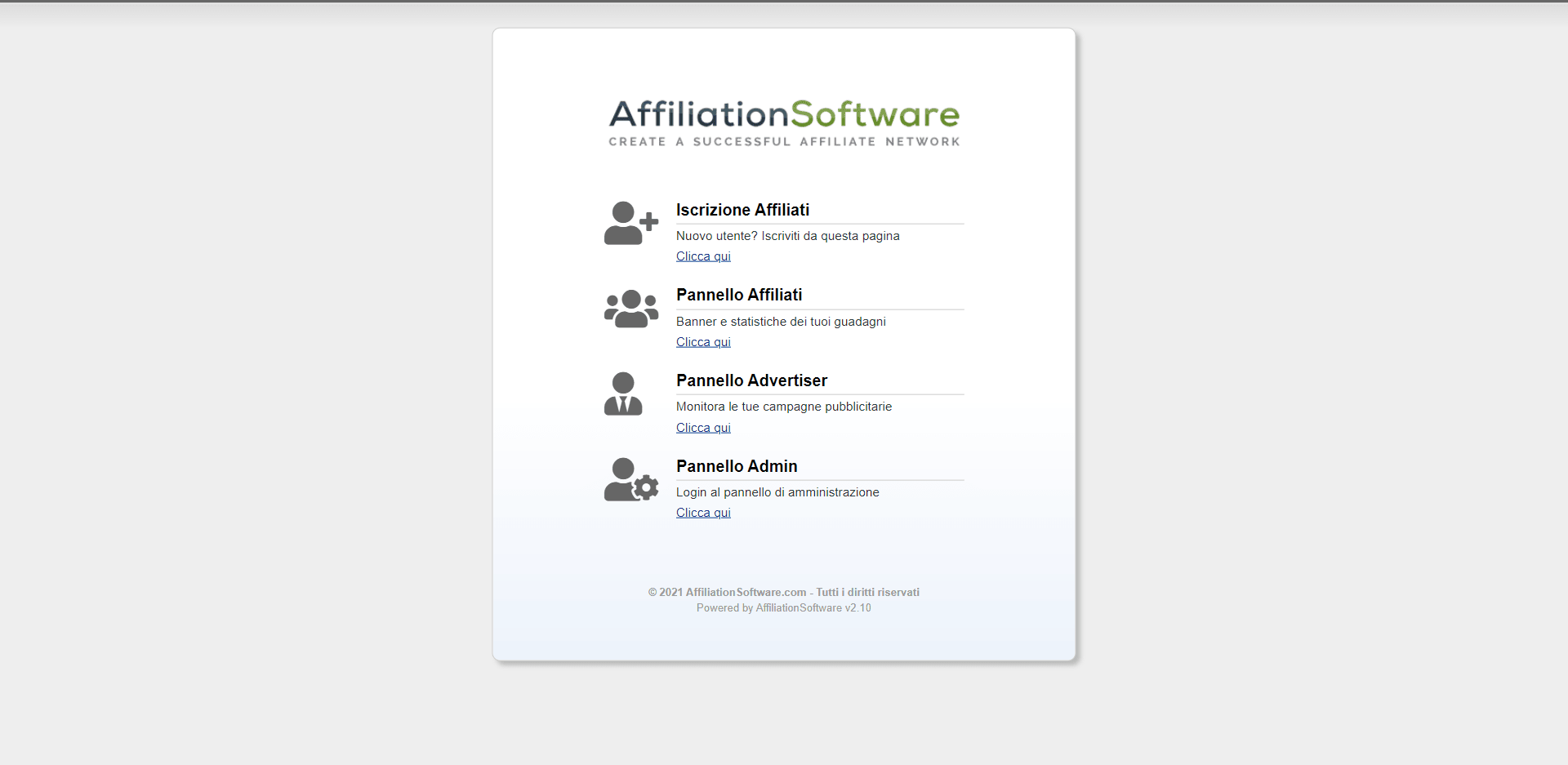The image size is (1568, 765).
Task: Click 'Powered by AffiliationSoftware v2.10' footer text
Action: [x=783, y=608]
